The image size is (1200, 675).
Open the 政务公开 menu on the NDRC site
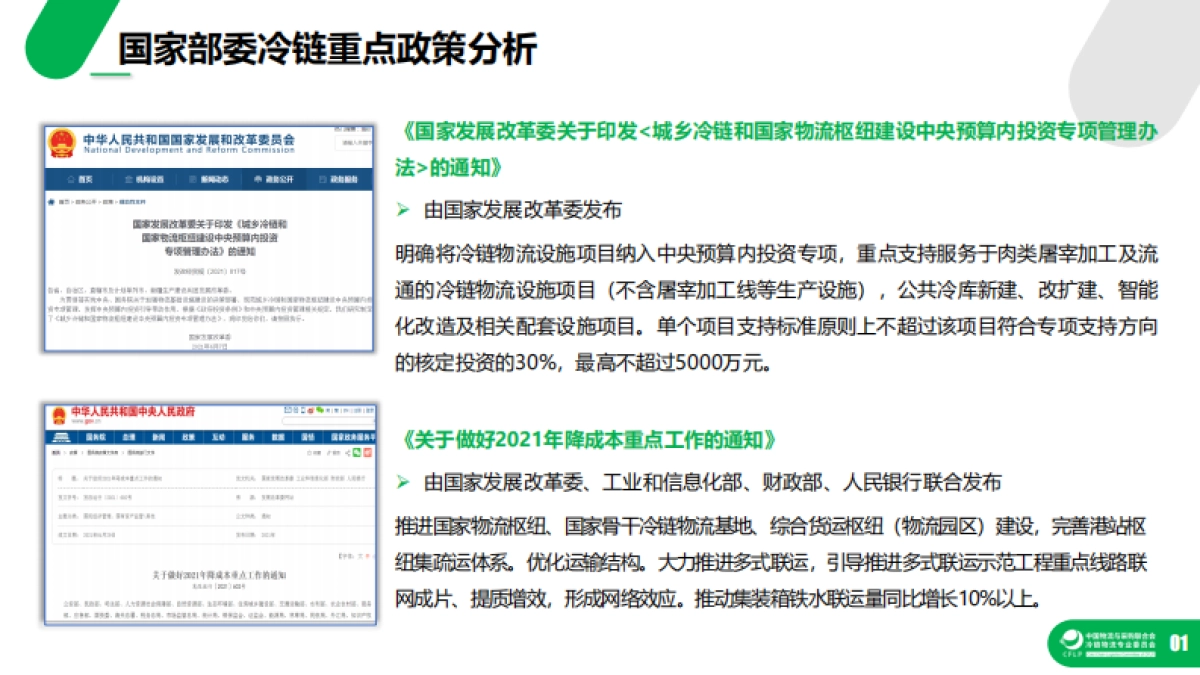274,179
